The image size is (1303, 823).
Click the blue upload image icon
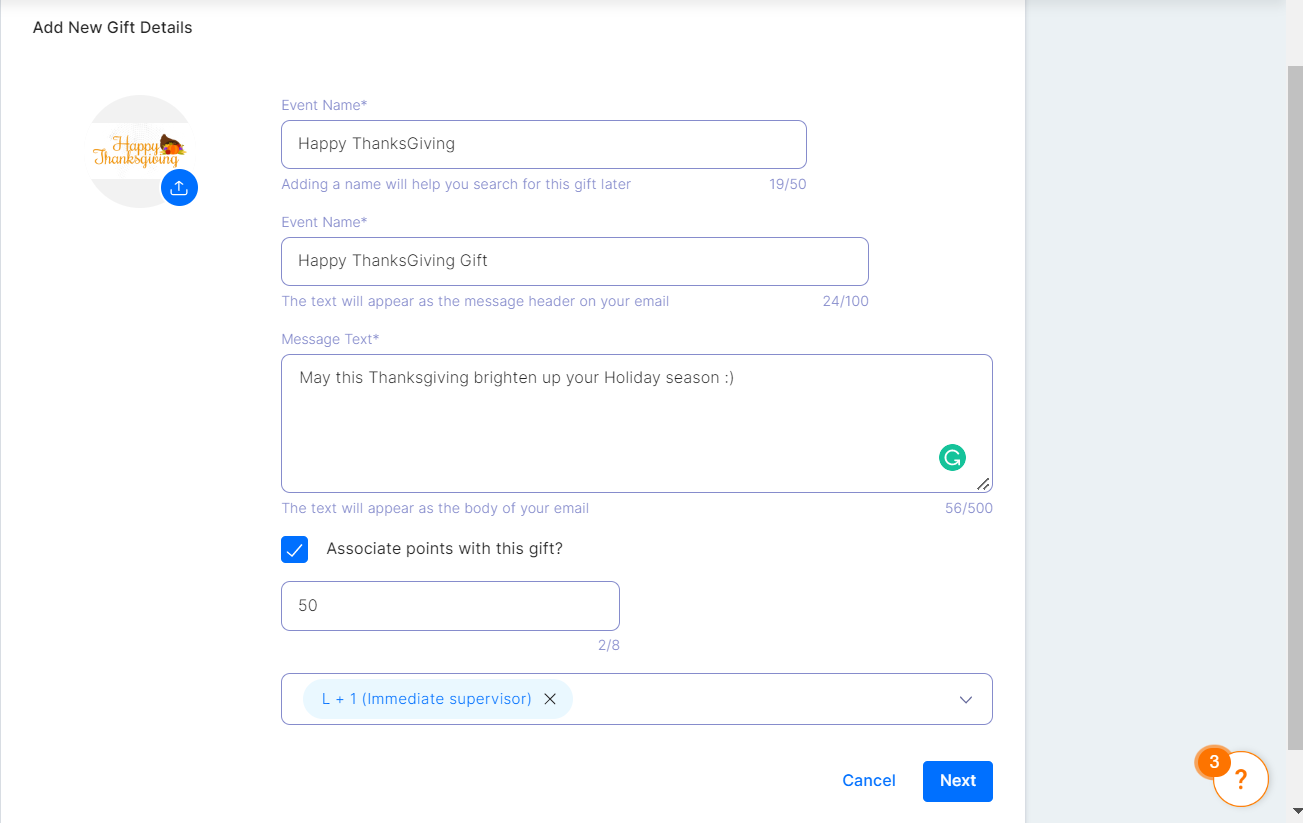[179, 187]
